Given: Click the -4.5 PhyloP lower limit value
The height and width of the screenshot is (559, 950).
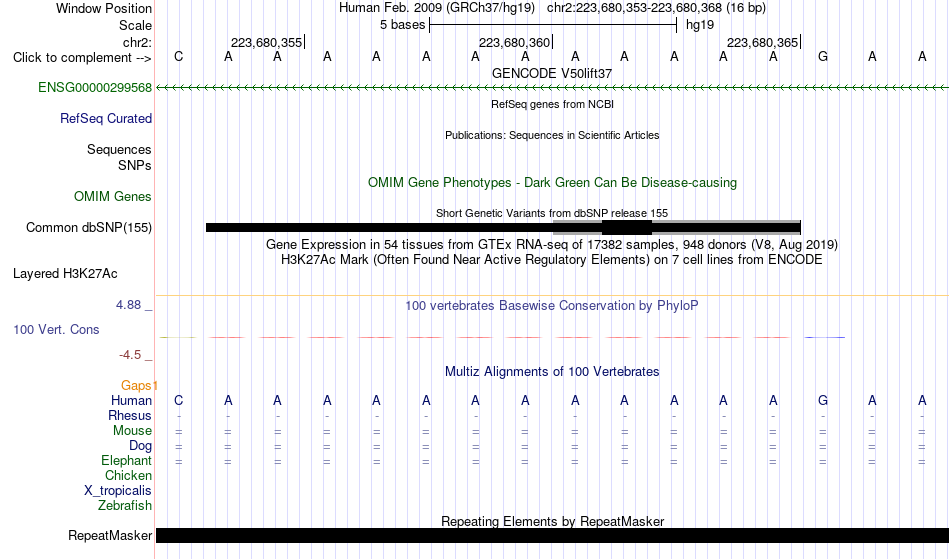Looking at the screenshot, I should [130, 355].
